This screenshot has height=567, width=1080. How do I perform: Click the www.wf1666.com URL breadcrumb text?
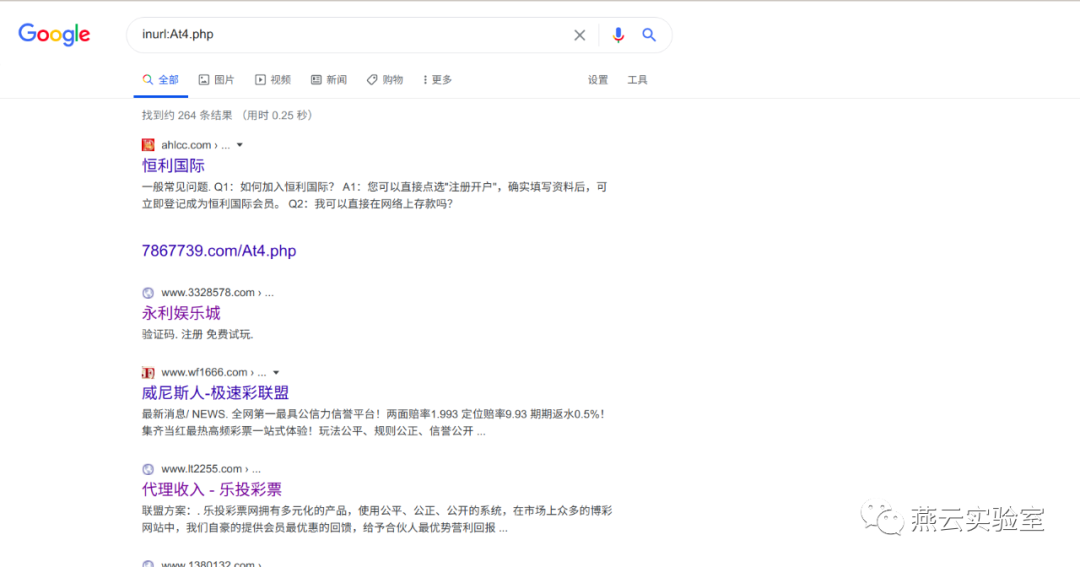(214, 373)
